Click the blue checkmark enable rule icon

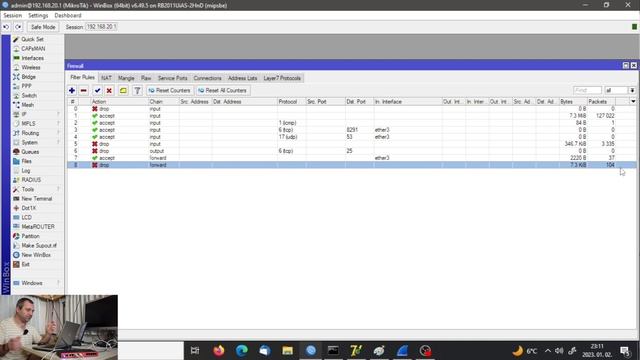[97, 90]
